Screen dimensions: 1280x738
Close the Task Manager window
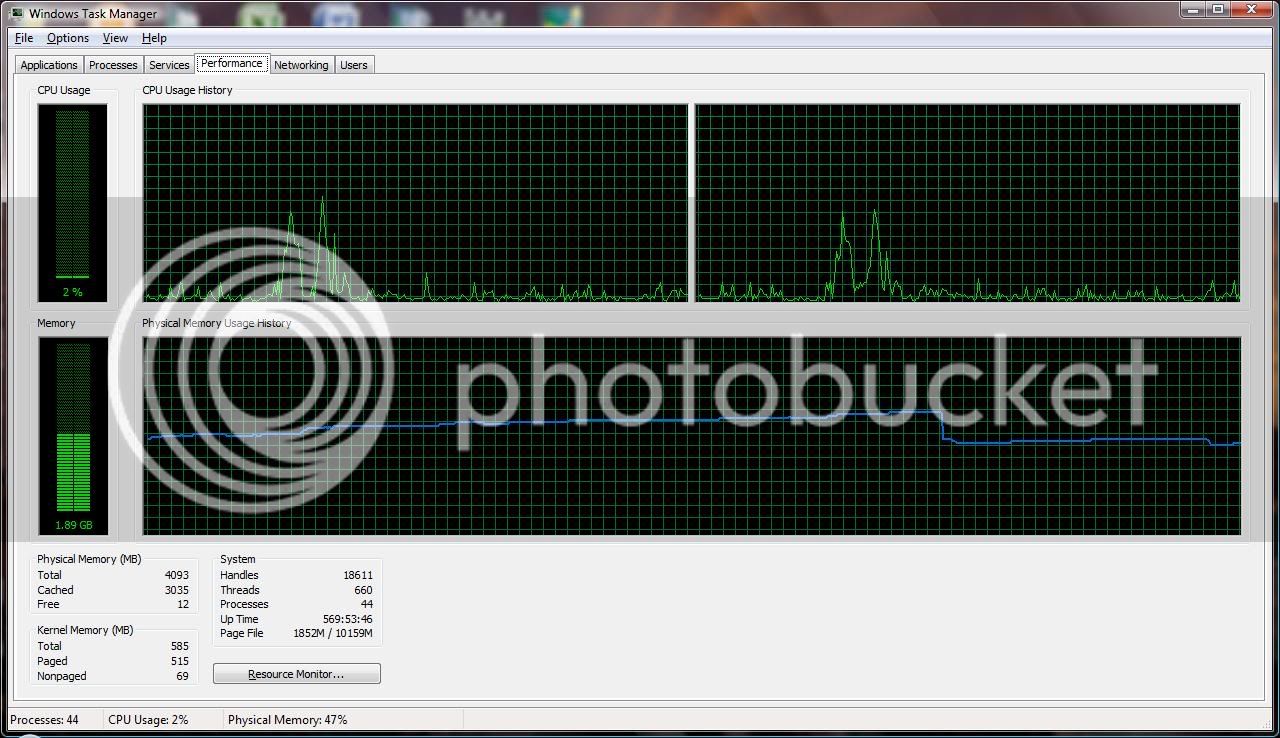(1253, 10)
